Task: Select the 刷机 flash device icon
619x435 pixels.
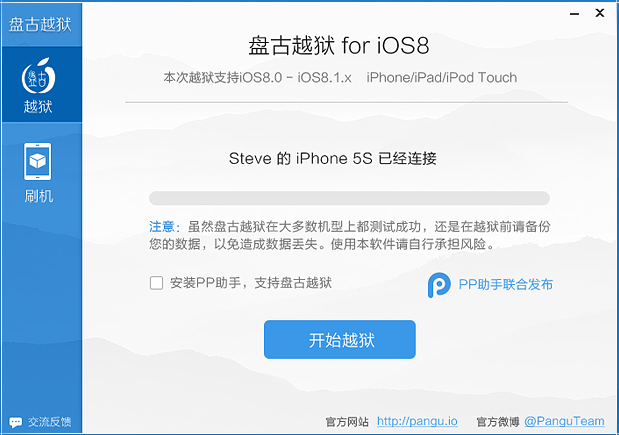Action: click(38, 161)
